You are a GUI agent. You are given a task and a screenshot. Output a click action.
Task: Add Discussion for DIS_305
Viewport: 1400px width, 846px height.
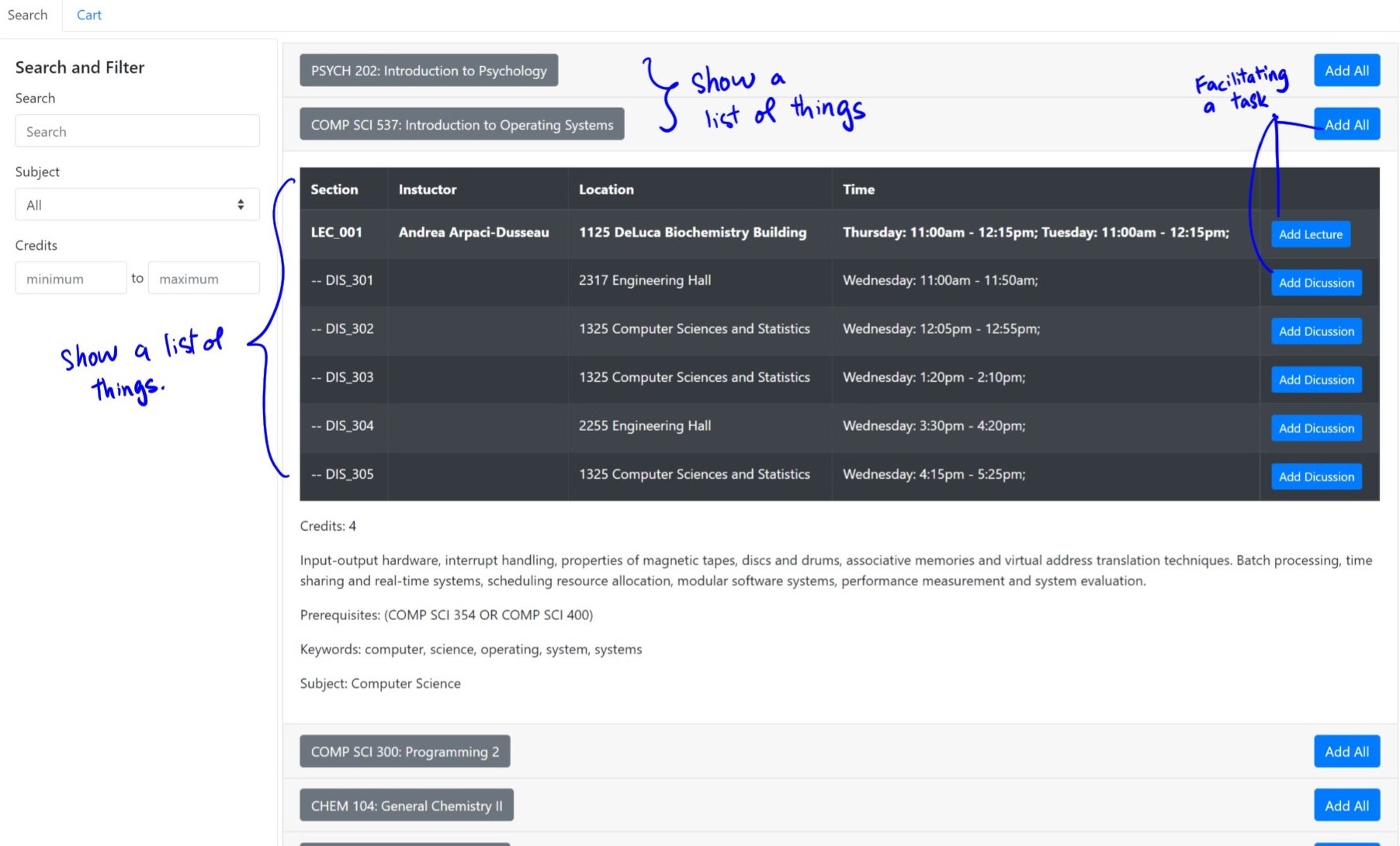(1316, 477)
